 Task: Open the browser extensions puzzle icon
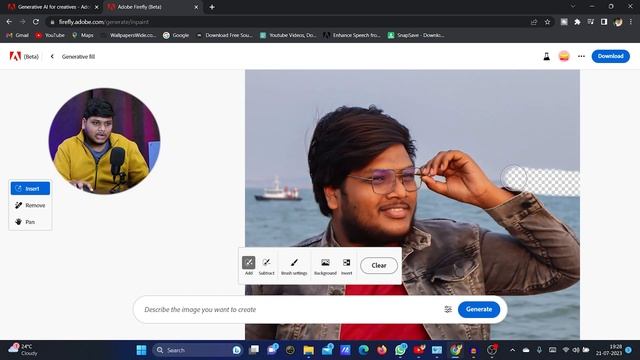click(x=577, y=22)
